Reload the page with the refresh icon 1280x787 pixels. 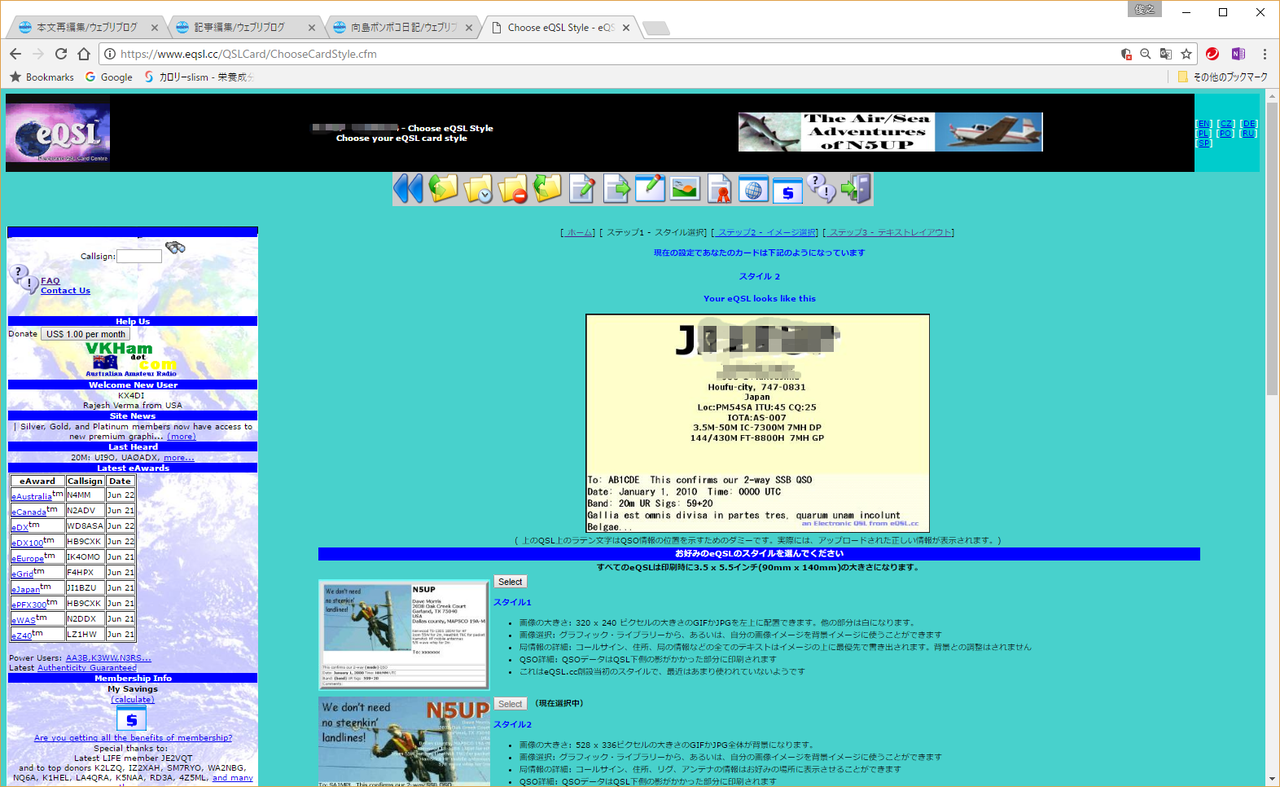coord(62,54)
